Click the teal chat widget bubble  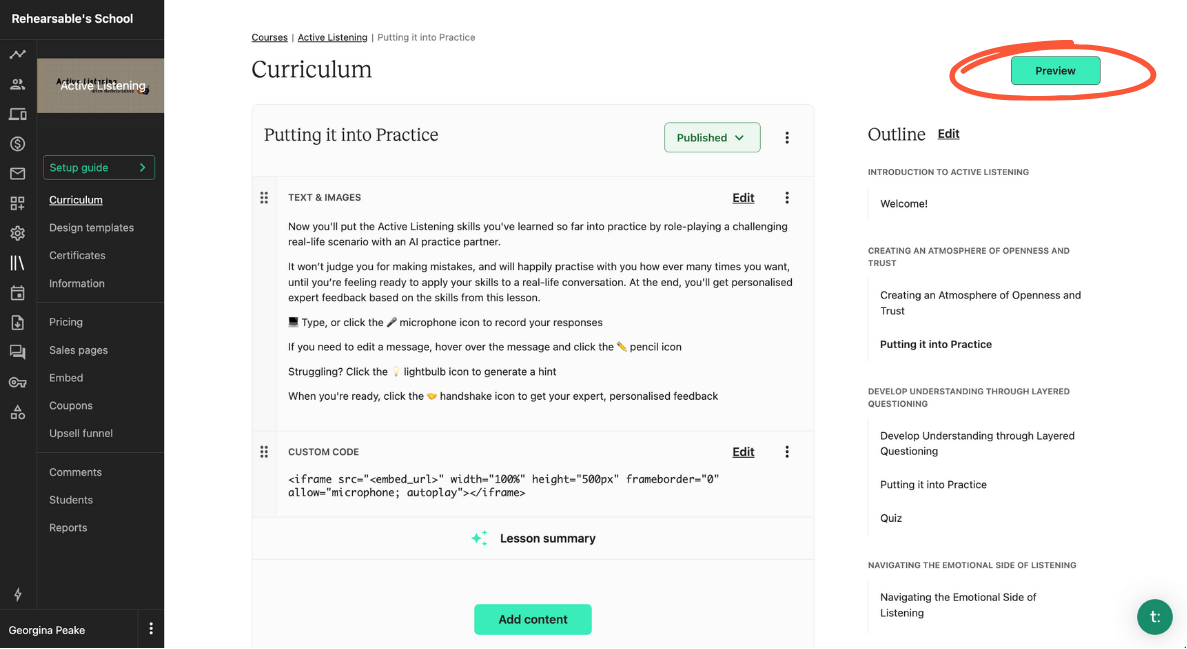click(x=1155, y=616)
